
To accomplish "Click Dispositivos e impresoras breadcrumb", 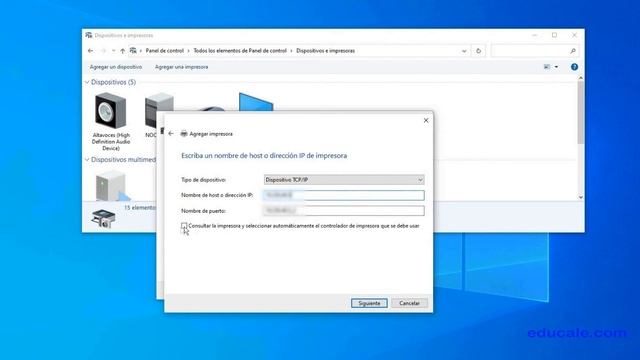I will (x=325, y=51).
